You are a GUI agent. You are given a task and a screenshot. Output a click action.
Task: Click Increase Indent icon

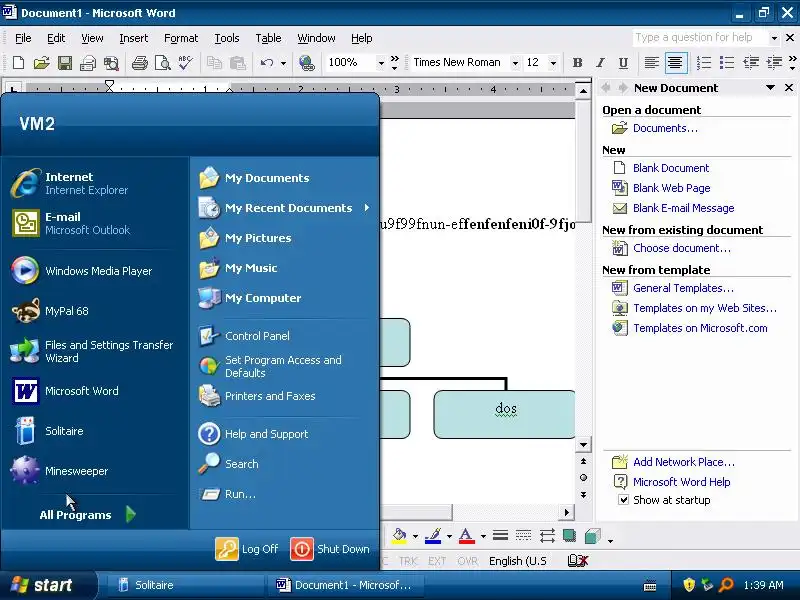click(774, 63)
